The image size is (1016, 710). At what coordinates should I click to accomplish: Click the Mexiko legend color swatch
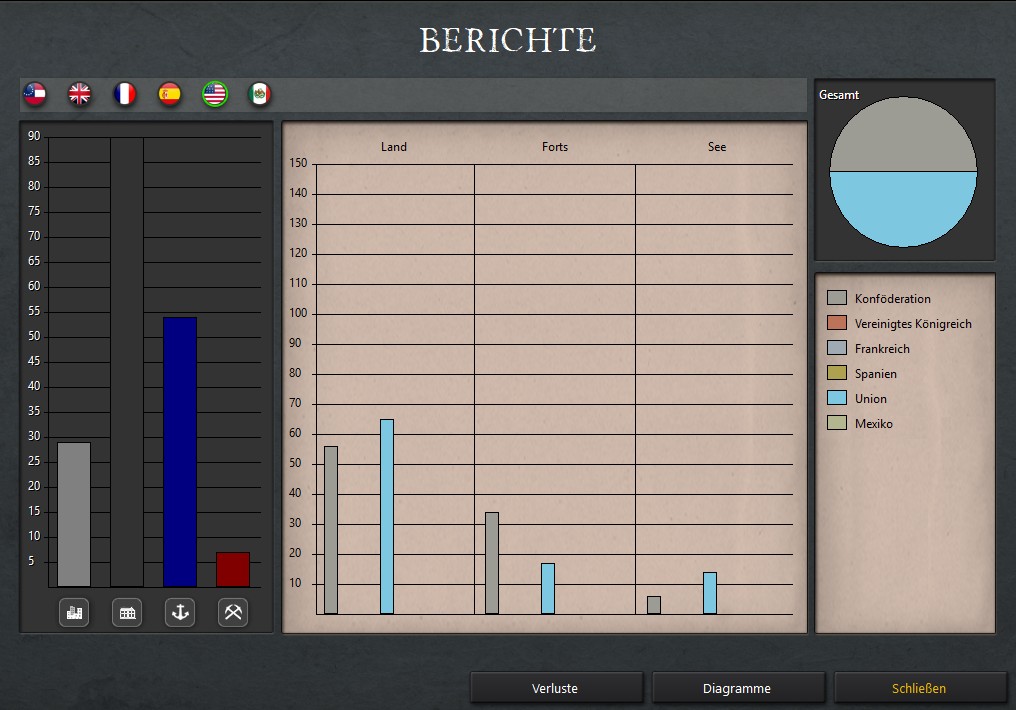(837, 423)
